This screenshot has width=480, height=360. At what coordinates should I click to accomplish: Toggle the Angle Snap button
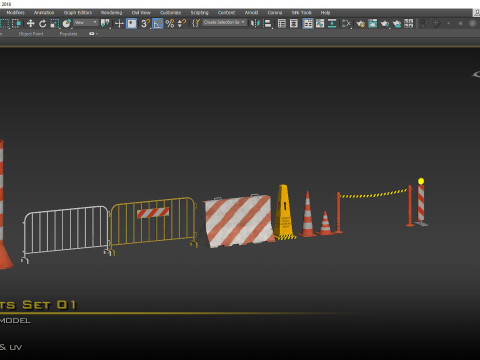coord(158,23)
